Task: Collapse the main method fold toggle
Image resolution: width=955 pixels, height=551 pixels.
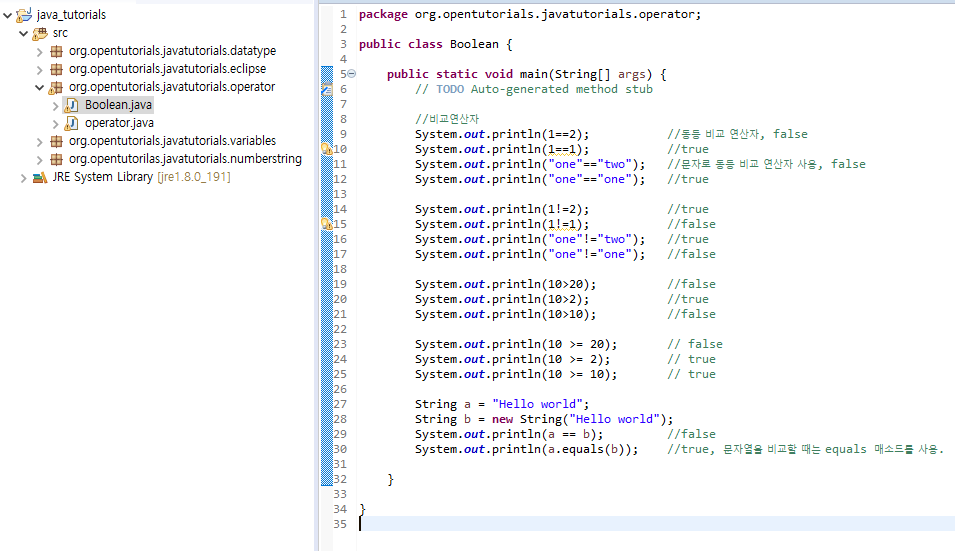Action: pos(351,74)
